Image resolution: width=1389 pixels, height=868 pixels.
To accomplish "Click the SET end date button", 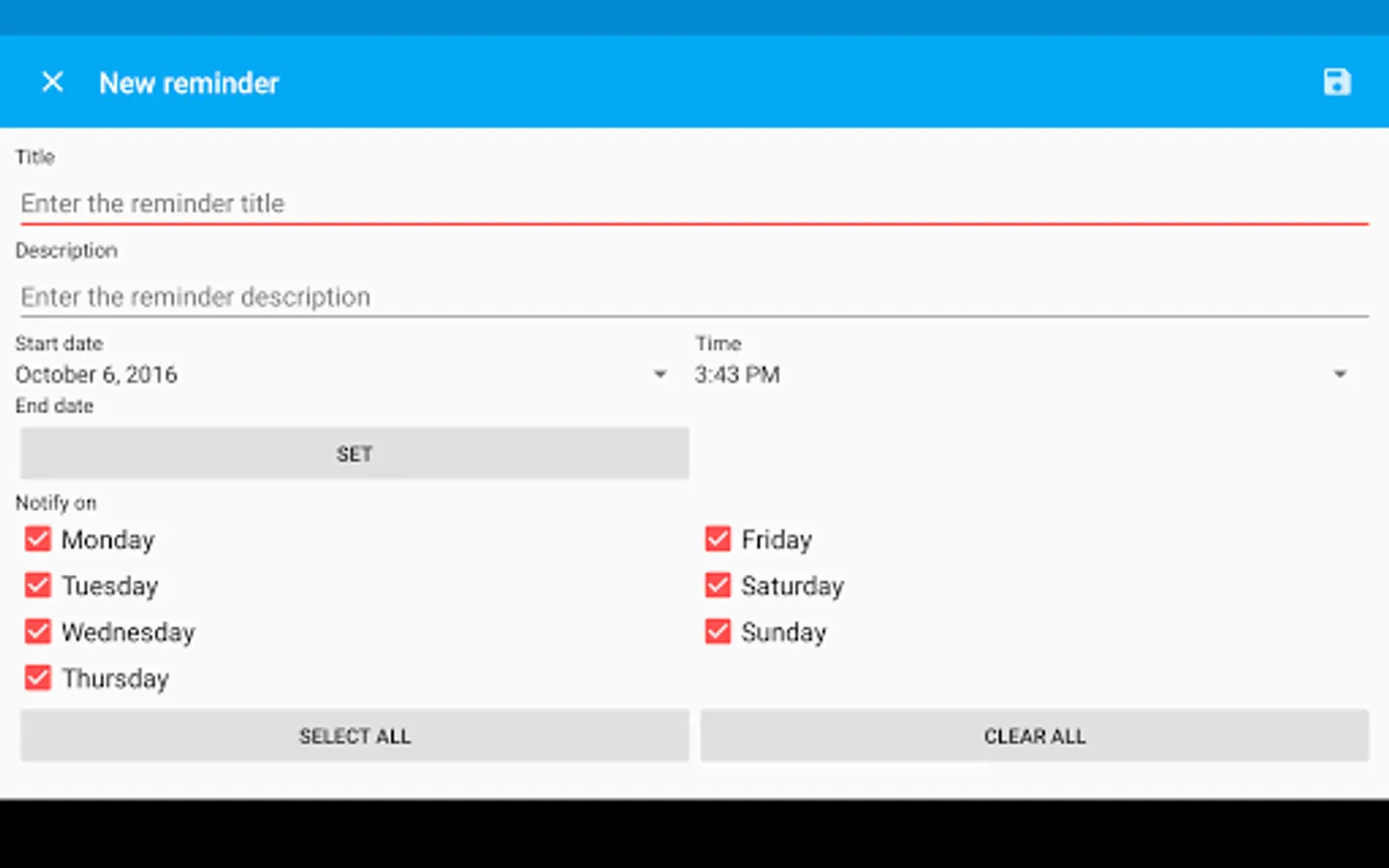I will [x=354, y=453].
